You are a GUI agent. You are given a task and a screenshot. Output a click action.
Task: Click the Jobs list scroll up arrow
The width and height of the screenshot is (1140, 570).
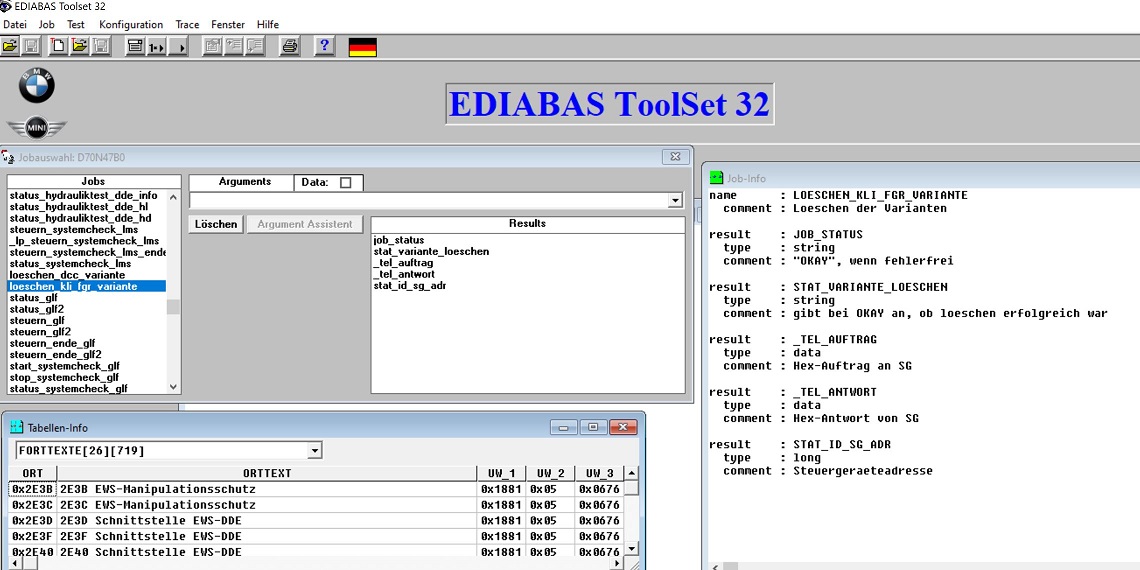pyautogui.click(x=173, y=196)
